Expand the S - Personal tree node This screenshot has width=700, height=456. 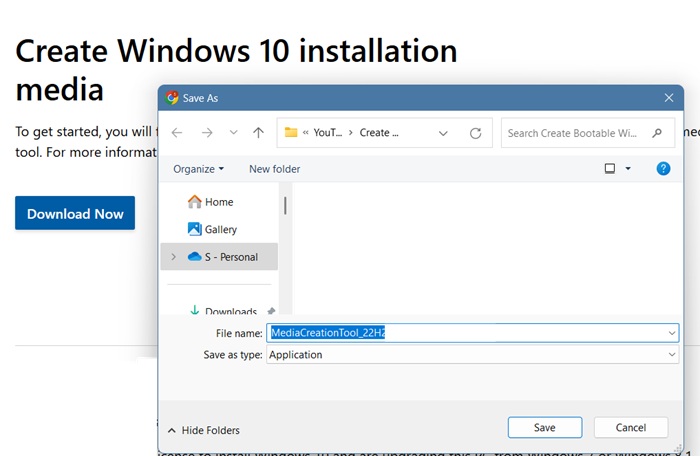coord(174,257)
